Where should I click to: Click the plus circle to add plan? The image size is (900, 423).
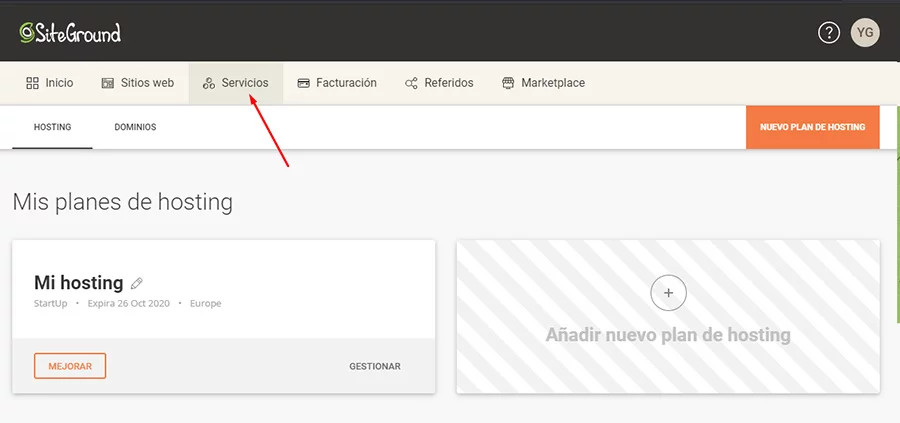[668, 293]
